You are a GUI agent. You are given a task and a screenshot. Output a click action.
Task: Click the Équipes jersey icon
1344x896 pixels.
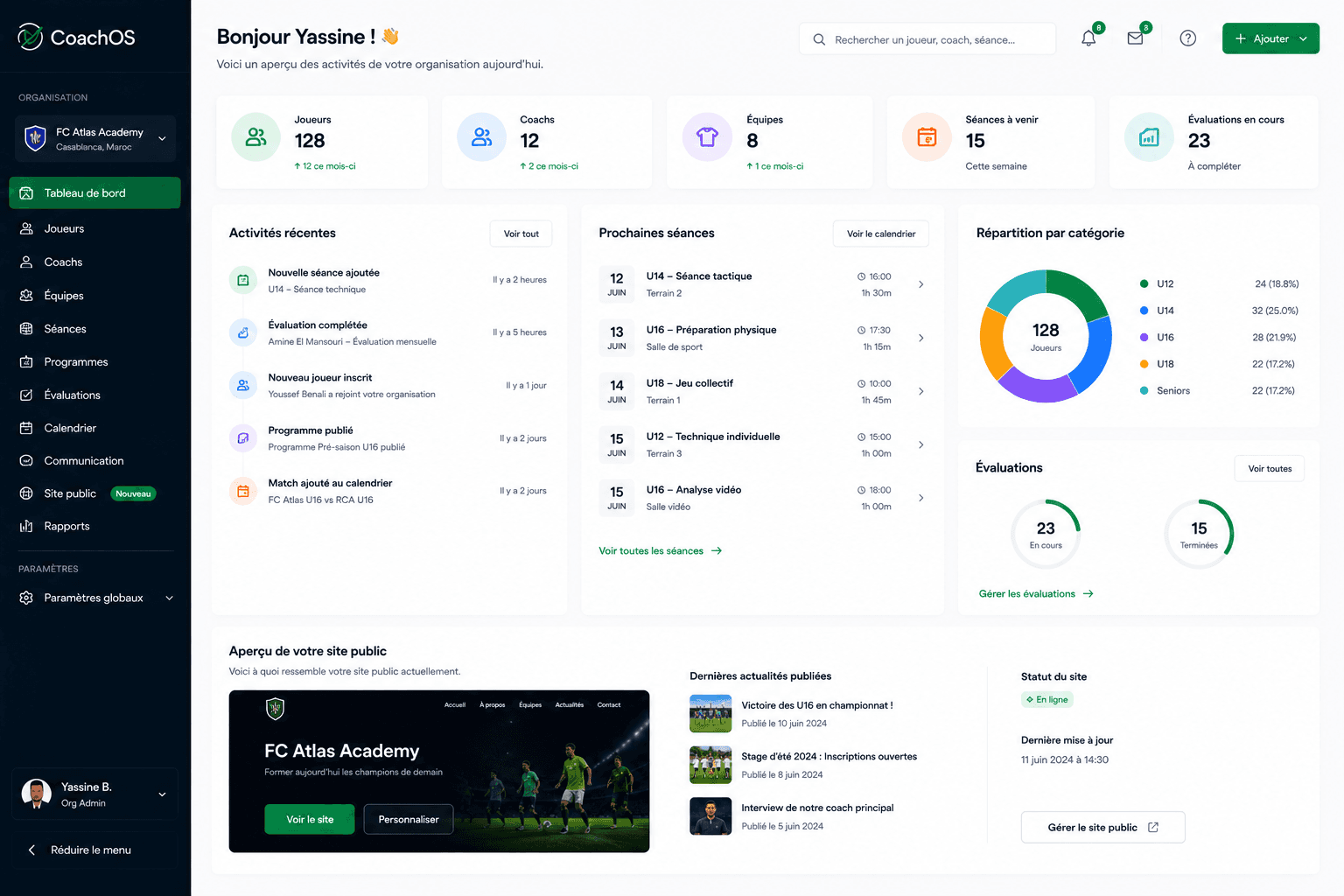click(x=707, y=137)
